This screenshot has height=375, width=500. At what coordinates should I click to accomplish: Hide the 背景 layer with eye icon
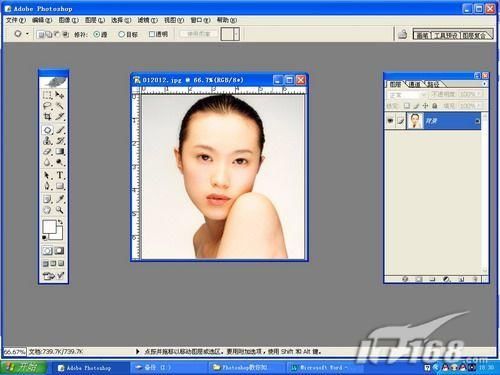point(390,121)
